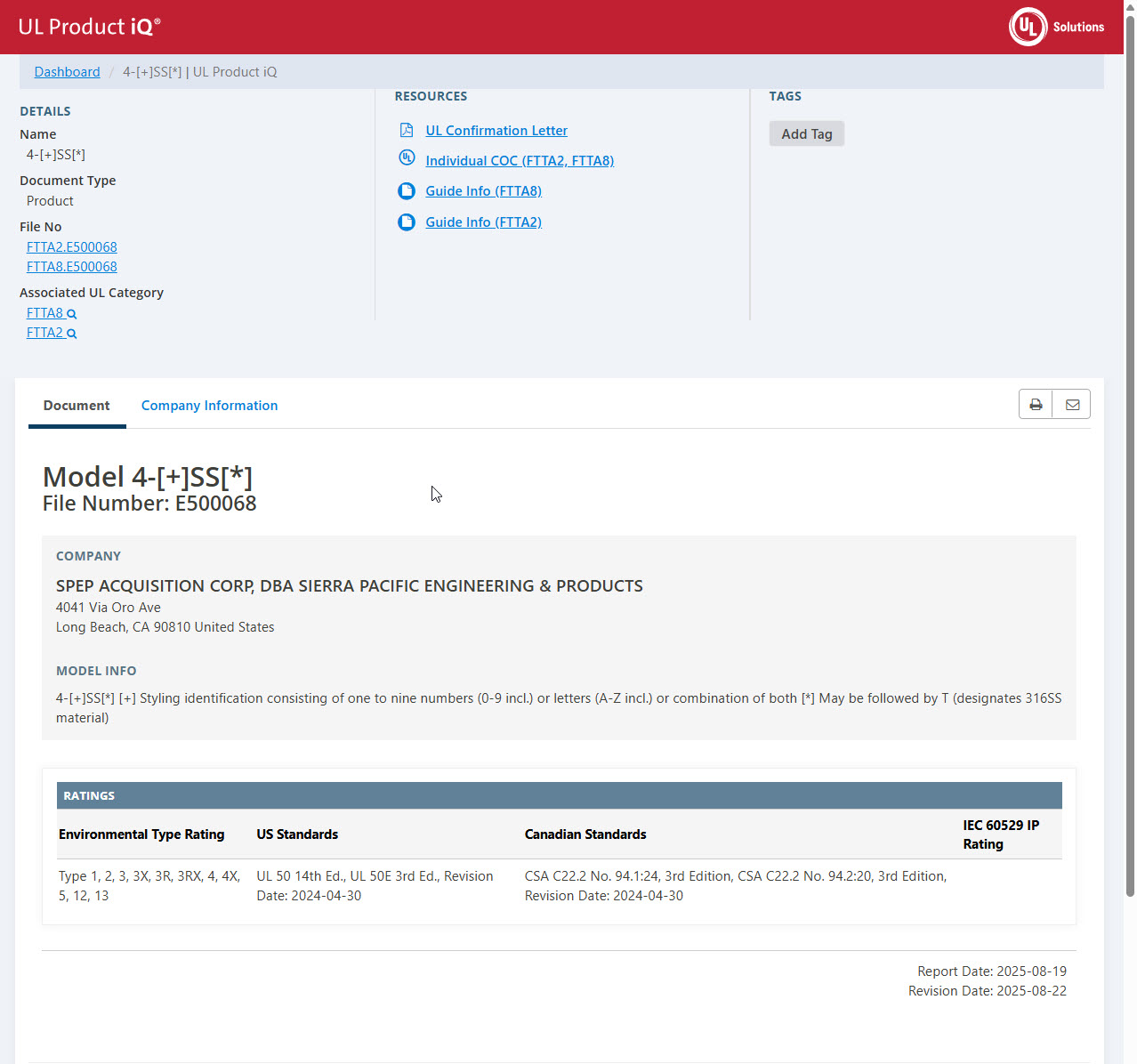1137x1064 pixels.
Task: Switch to the Company Information tab
Action: coord(209,406)
